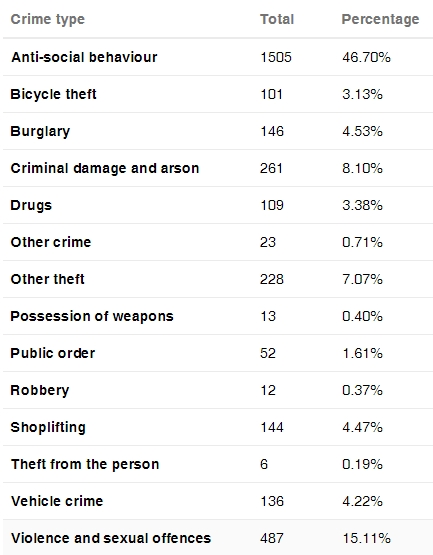Click the Total column header
This screenshot has height=555, width=433.
(x=277, y=19)
